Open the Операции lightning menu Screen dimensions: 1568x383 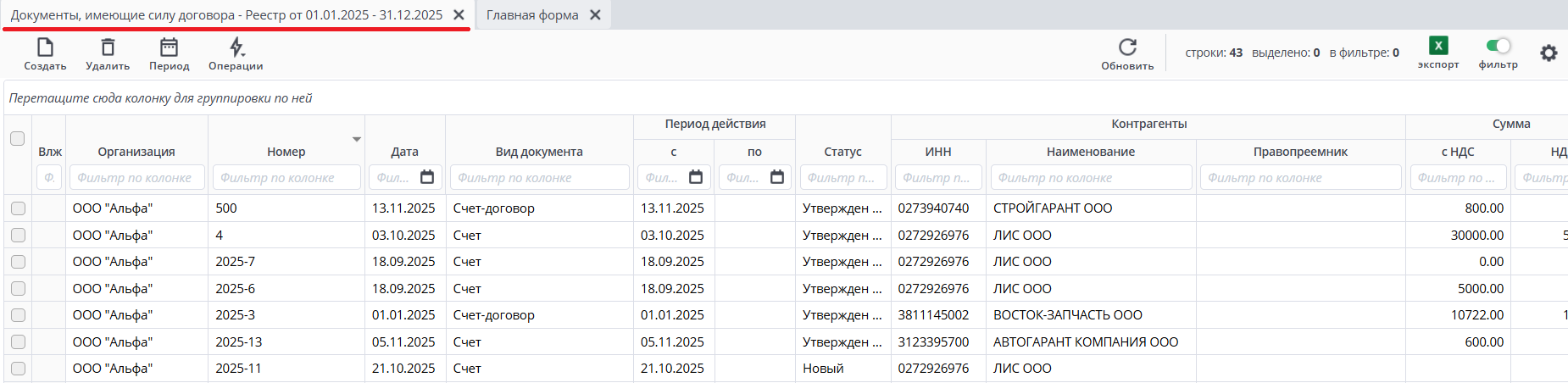[236, 47]
